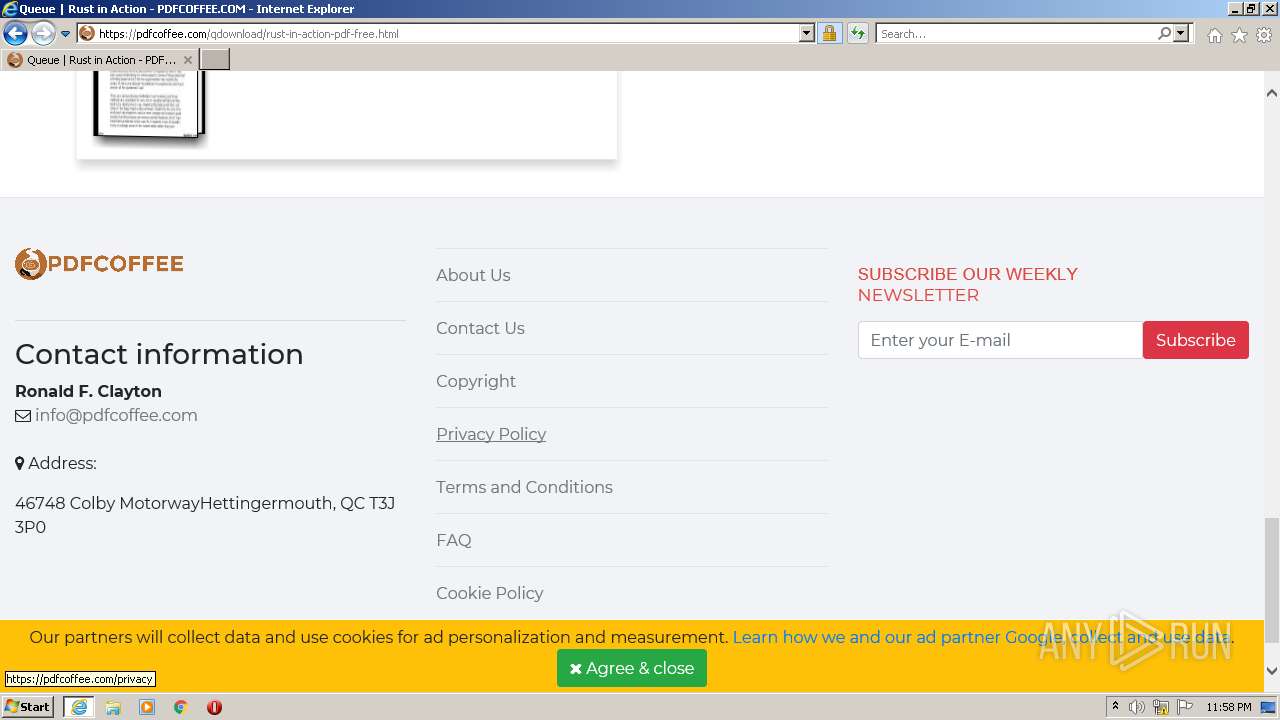1280x720 pixels.
Task: Open the media player taskbar icon
Action: pos(147,707)
